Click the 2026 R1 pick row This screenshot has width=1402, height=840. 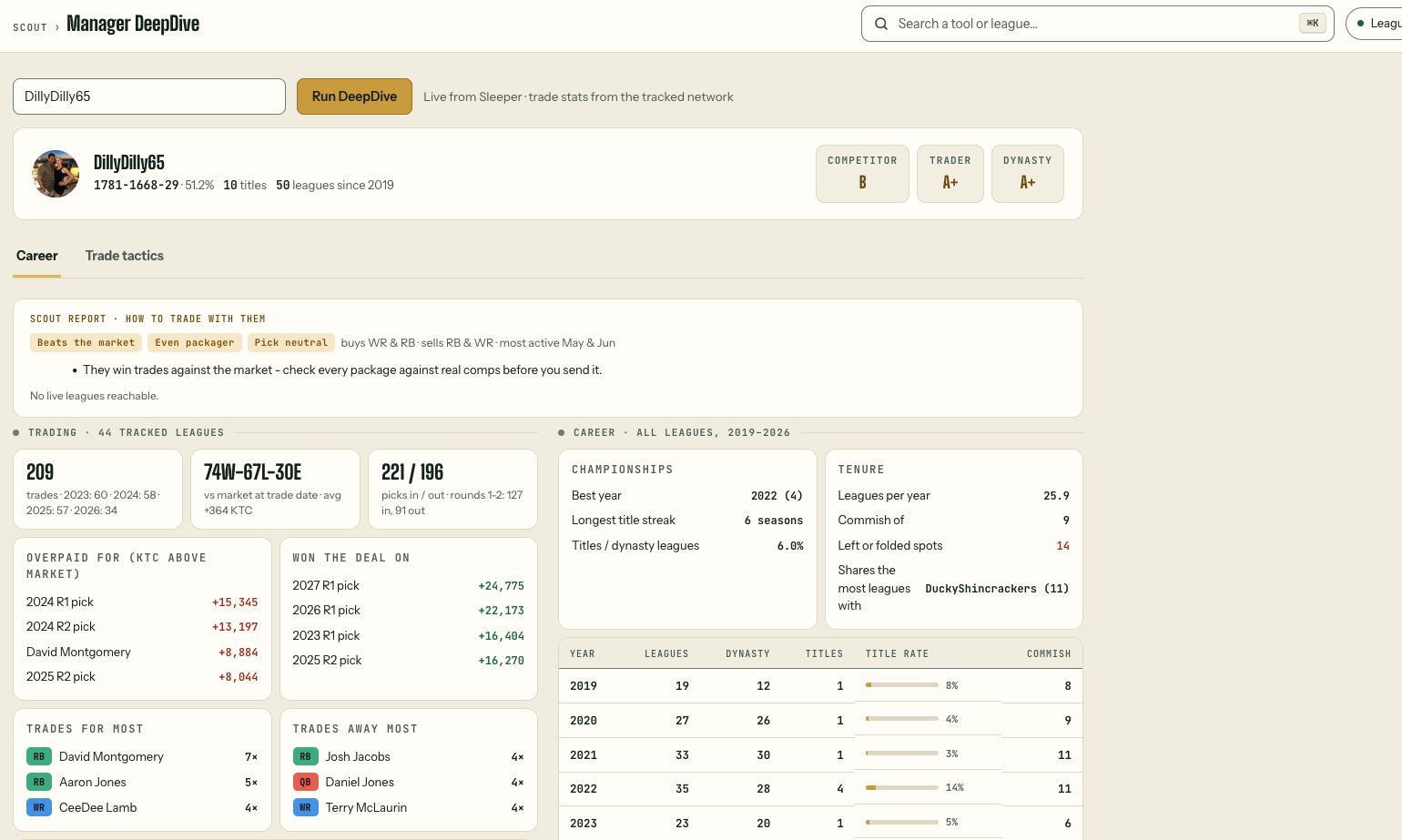pyautogui.click(x=408, y=610)
